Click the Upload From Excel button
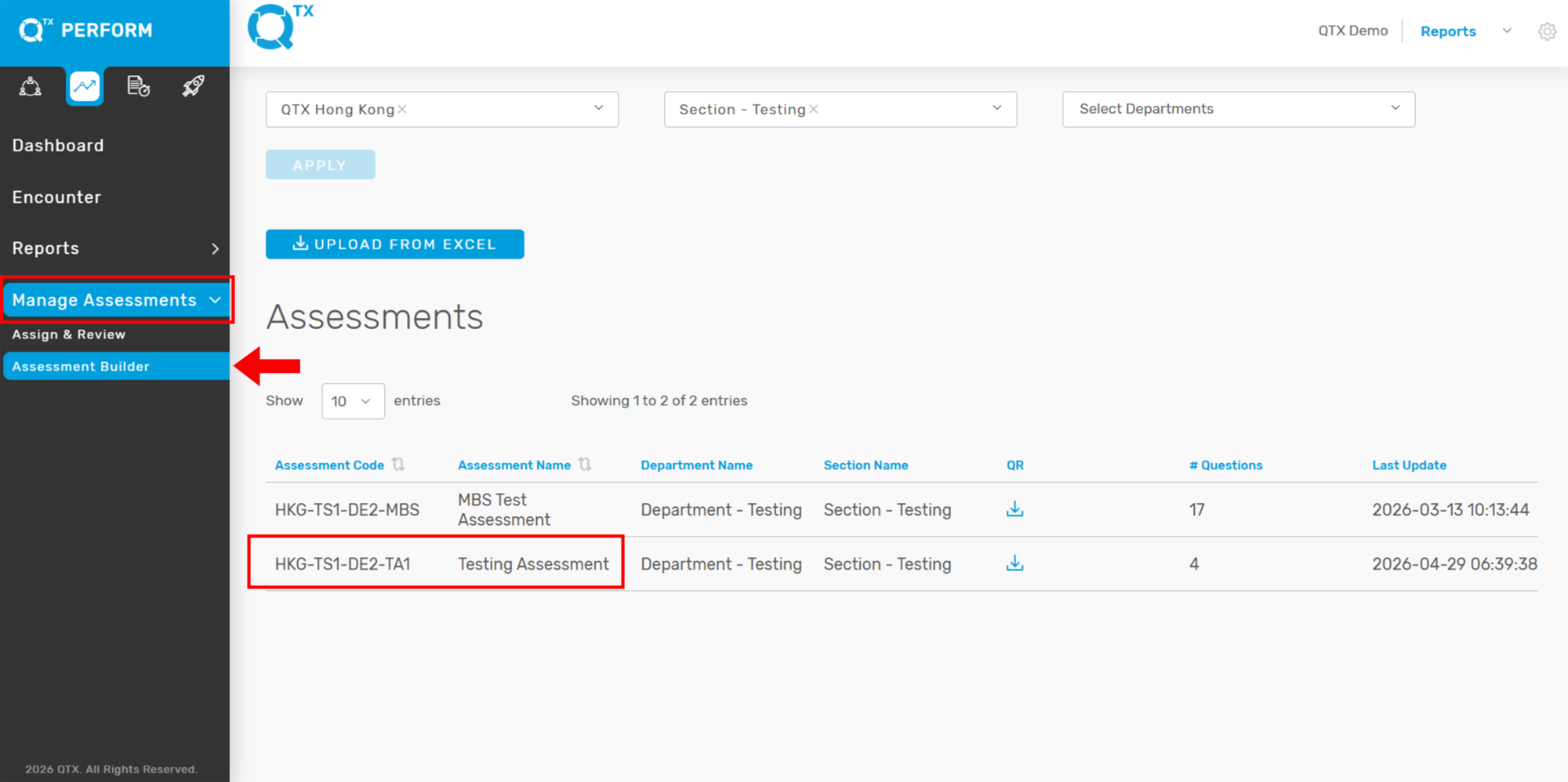1568x782 pixels. pyautogui.click(x=394, y=244)
